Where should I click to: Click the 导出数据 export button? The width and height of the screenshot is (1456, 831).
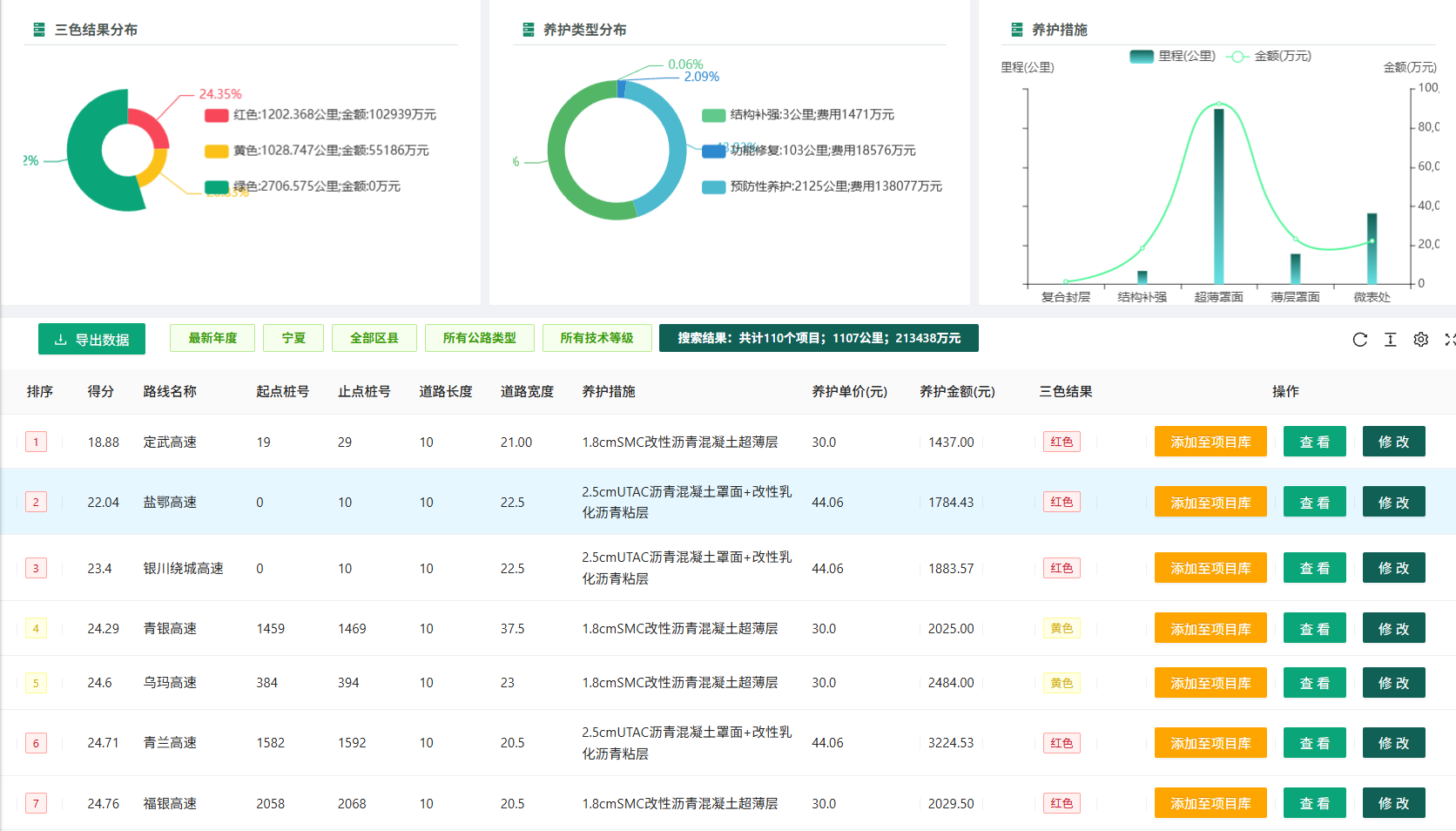click(x=91, y=339)
